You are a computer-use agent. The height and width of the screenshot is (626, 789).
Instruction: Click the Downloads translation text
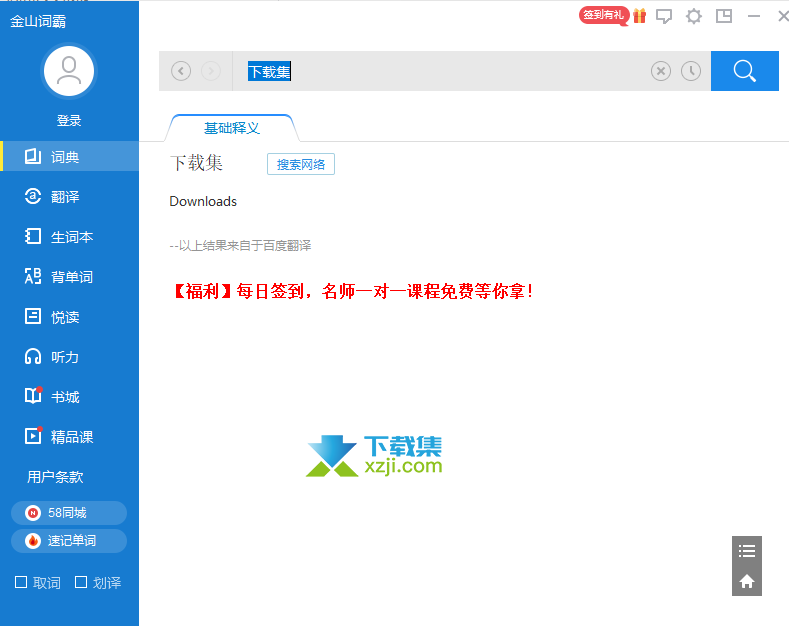tap(203, 201)
